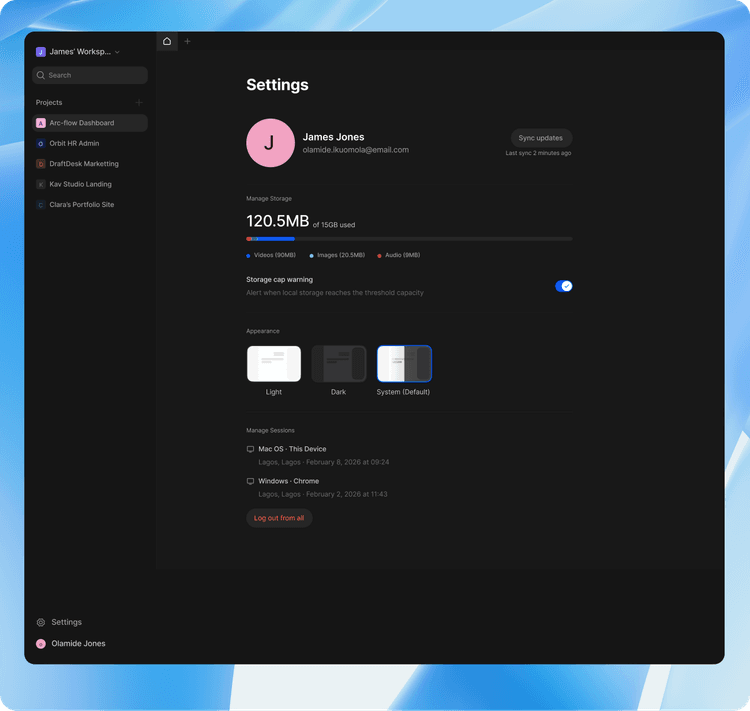Choose System (Default) appearance option

(404, 364)
